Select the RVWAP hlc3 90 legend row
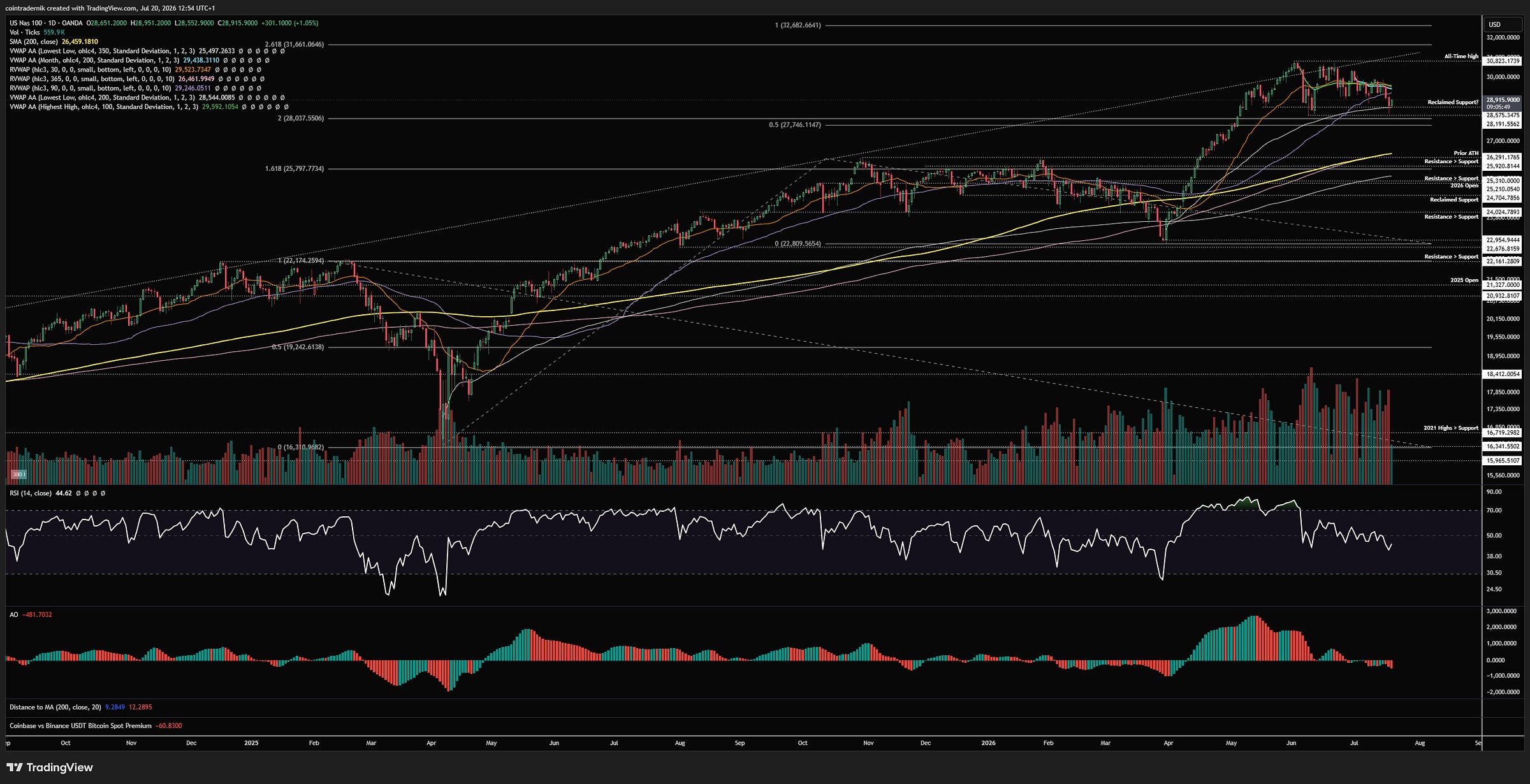Image resolution: width=1530 pixels, height=784 pixels. 135,88
